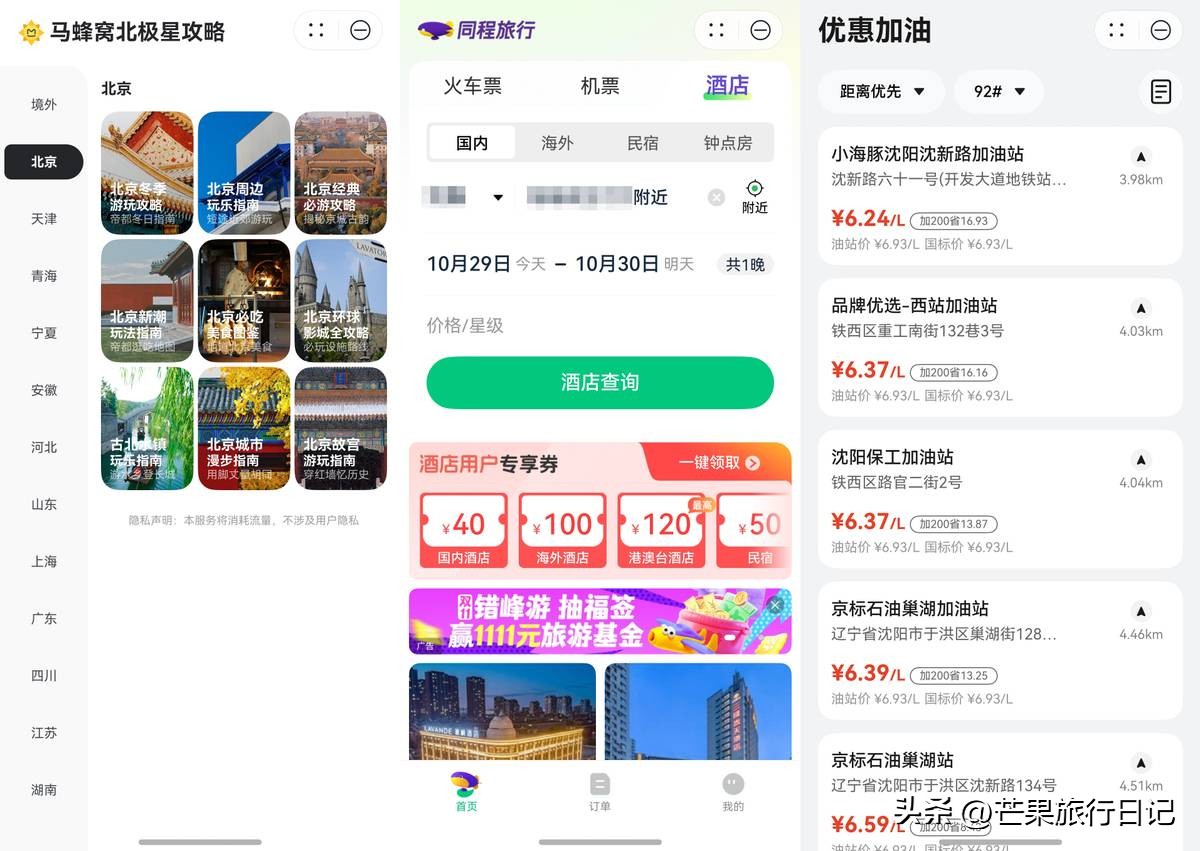Select 天津 in the region sidebar
Image resolution: width=1200 pixels, height=851 pixels.
(44, 218)
